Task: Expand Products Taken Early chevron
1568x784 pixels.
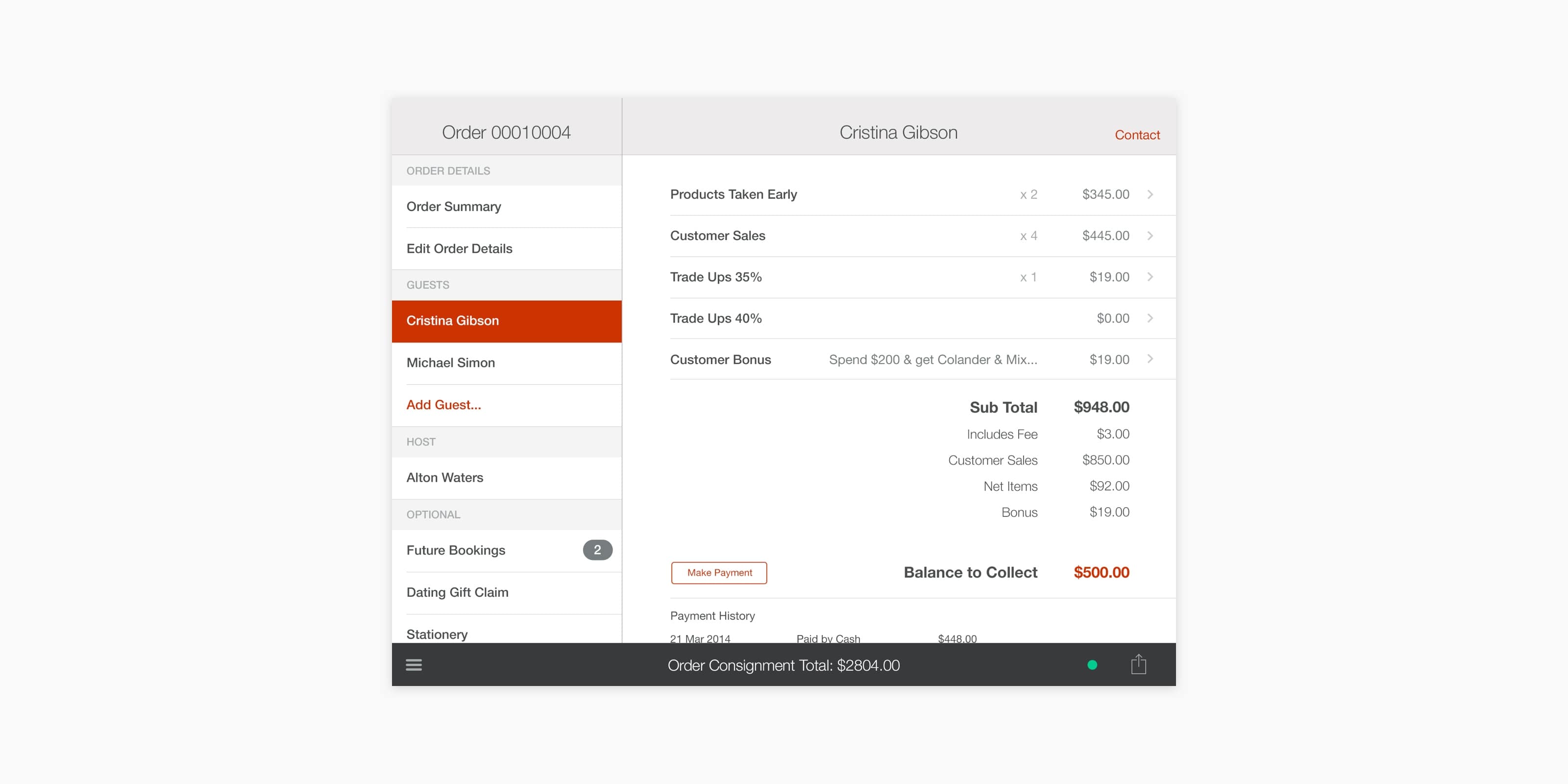Action: click(x=1150, y=194)
